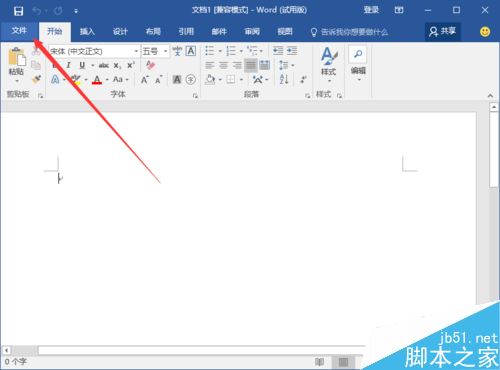
Task: Click the decrease indent icon
Action: coord(278,51)
